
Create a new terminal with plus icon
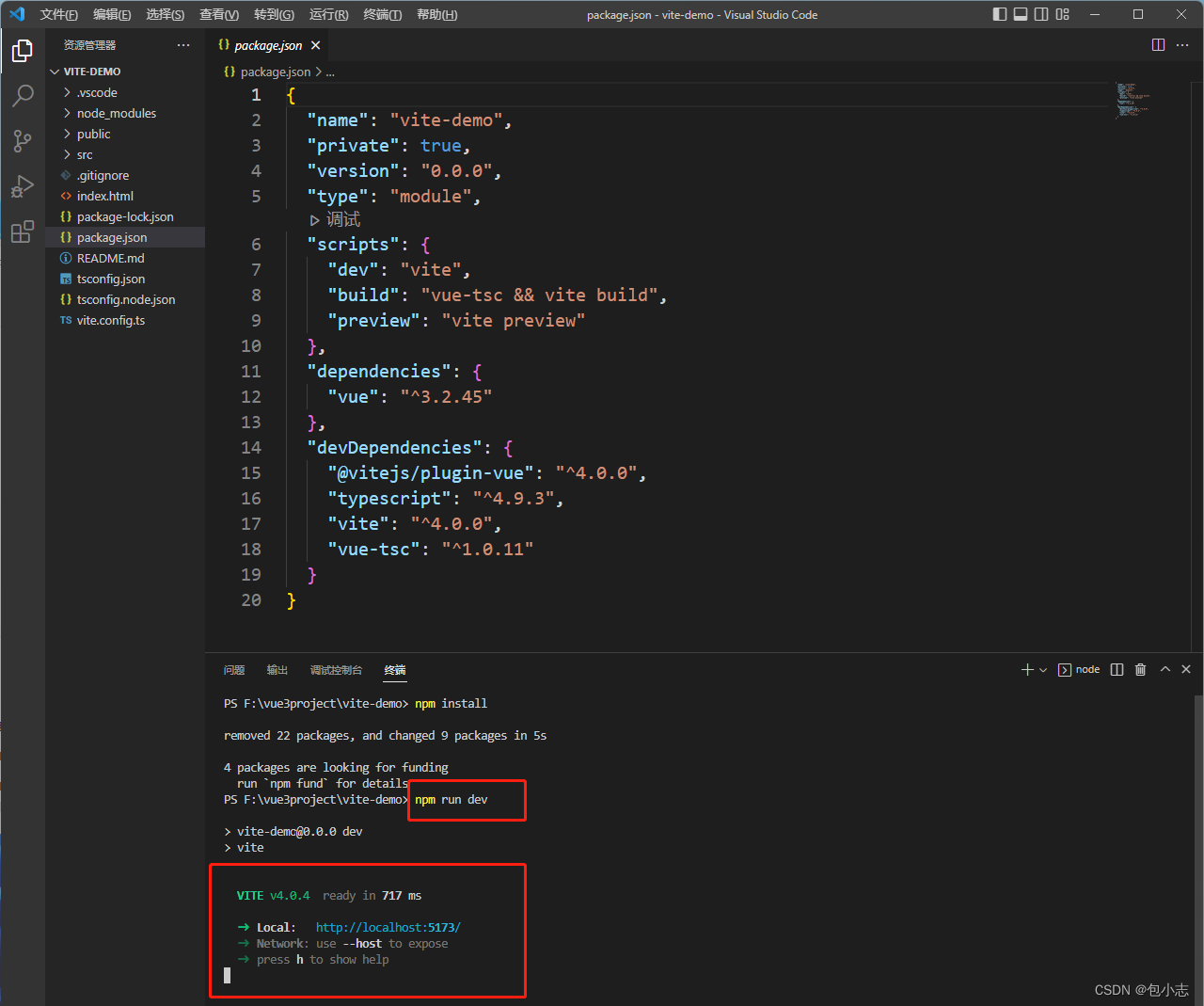pyautogui.click(x=1027, y=669)
